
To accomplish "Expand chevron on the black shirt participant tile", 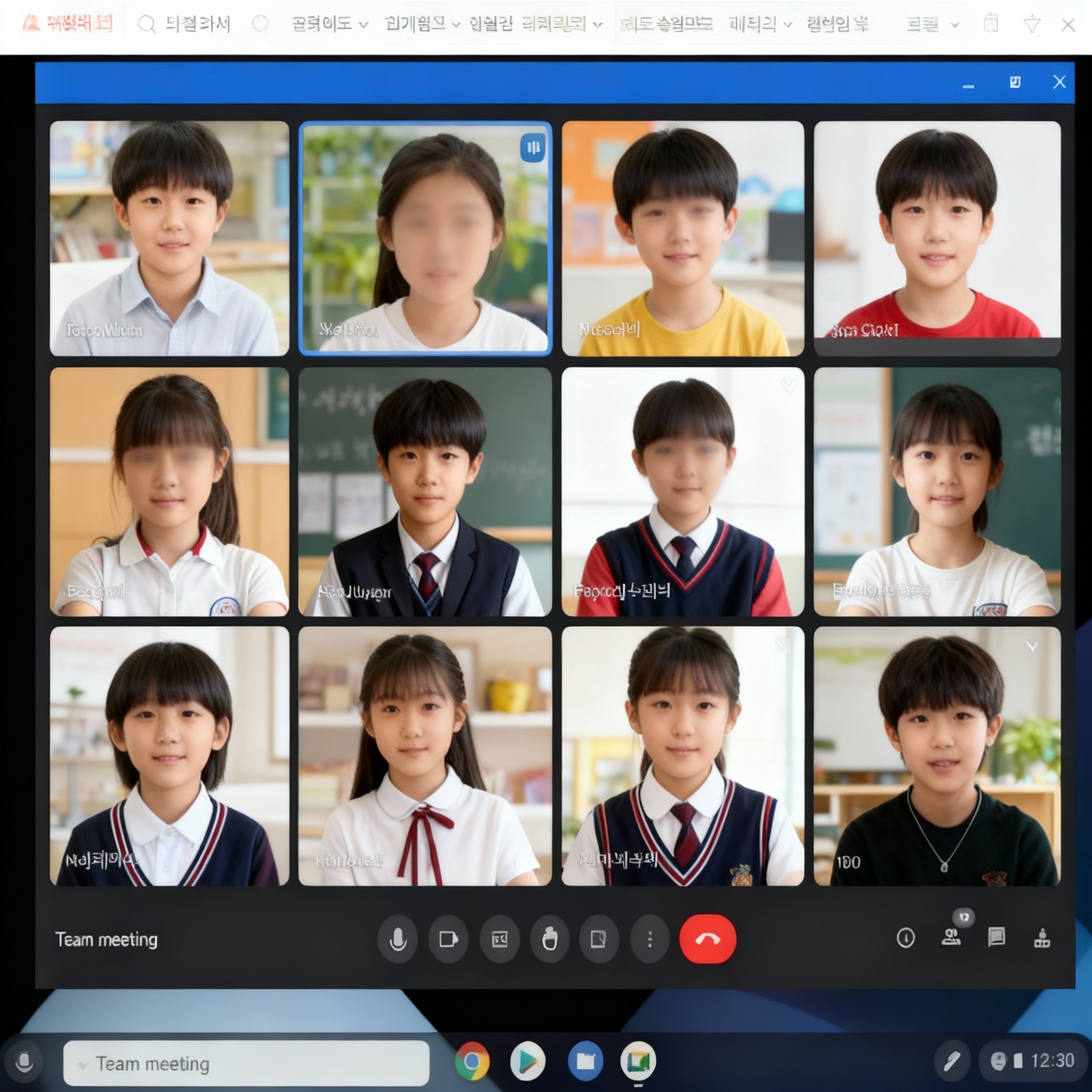I will coord(1032,646).
